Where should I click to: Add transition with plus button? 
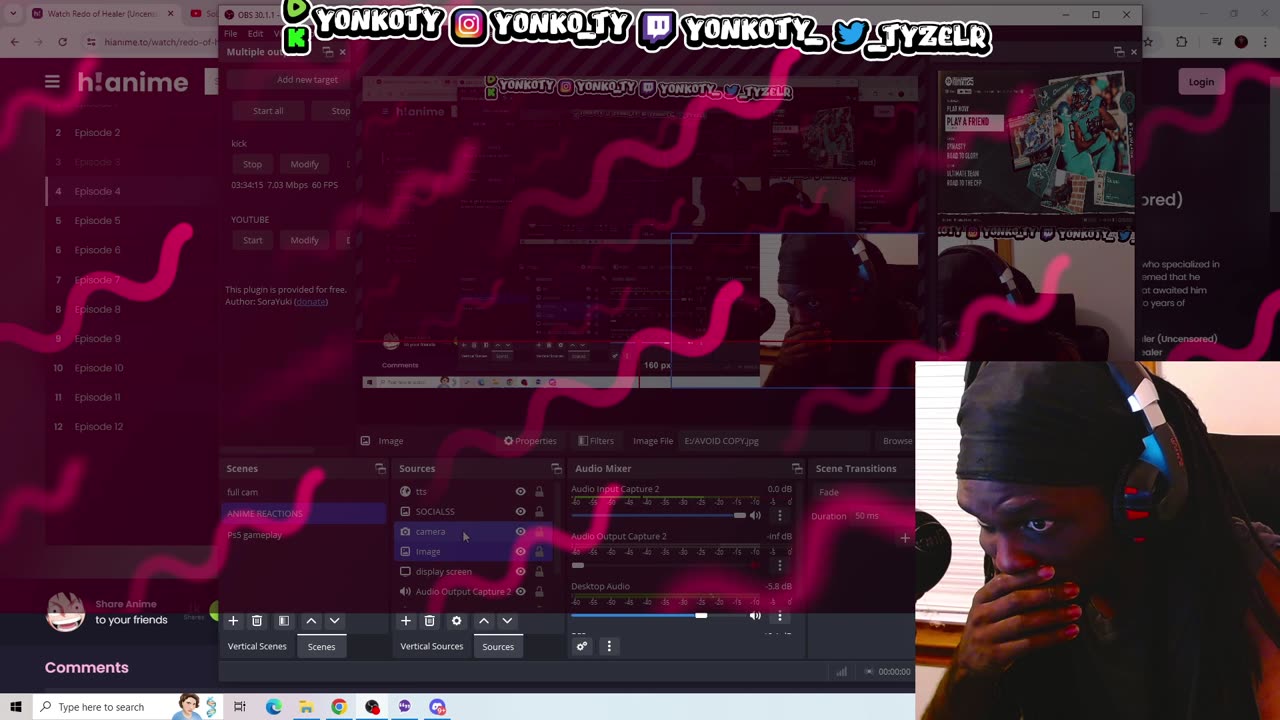905,538
